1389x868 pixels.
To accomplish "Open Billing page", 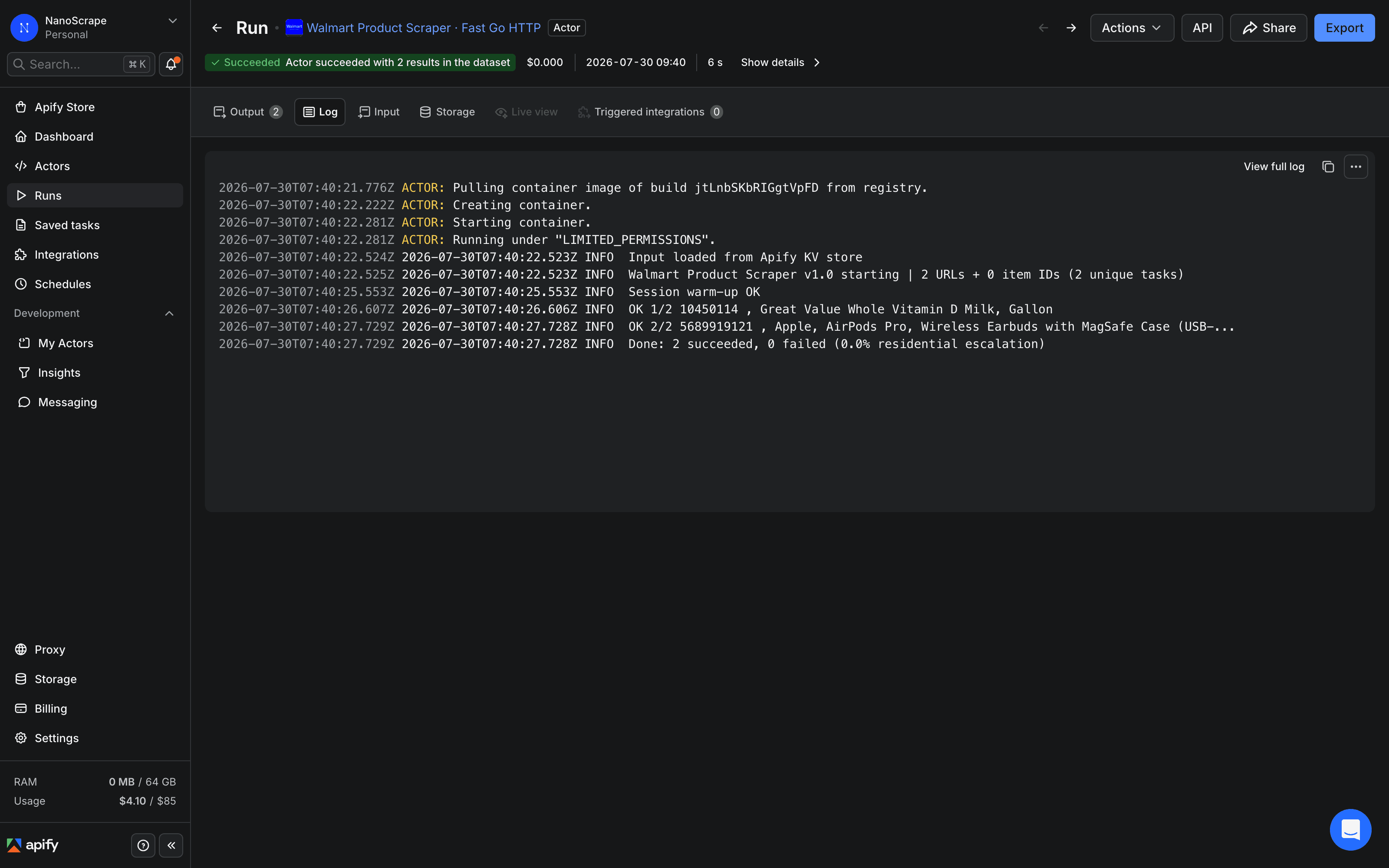I will (x=95, y=708).
